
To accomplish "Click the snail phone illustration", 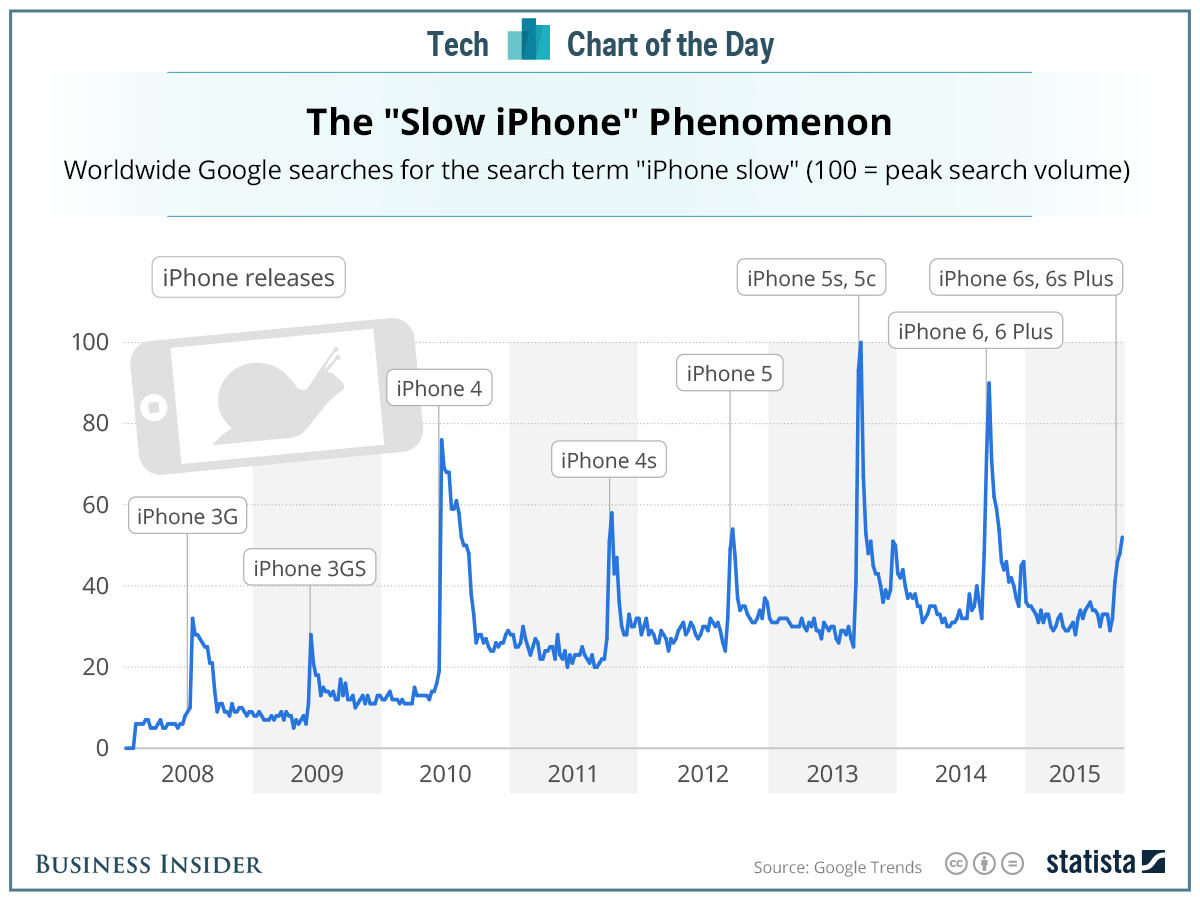I will 276,394.
